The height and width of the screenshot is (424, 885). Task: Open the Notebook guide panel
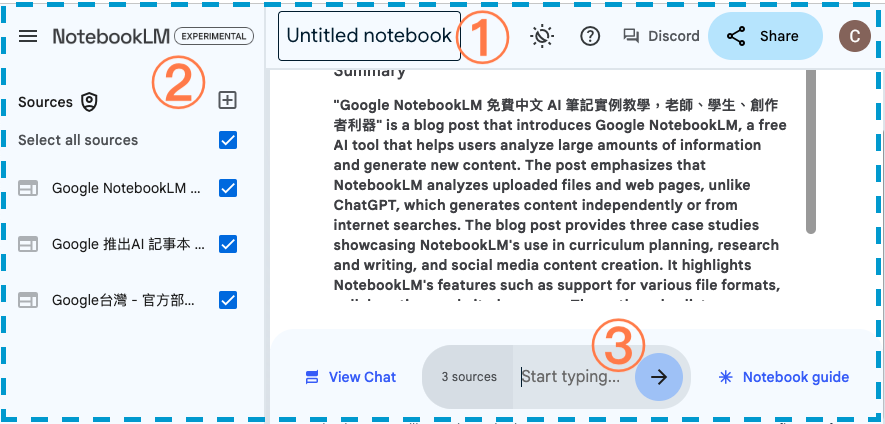(783, 377)
